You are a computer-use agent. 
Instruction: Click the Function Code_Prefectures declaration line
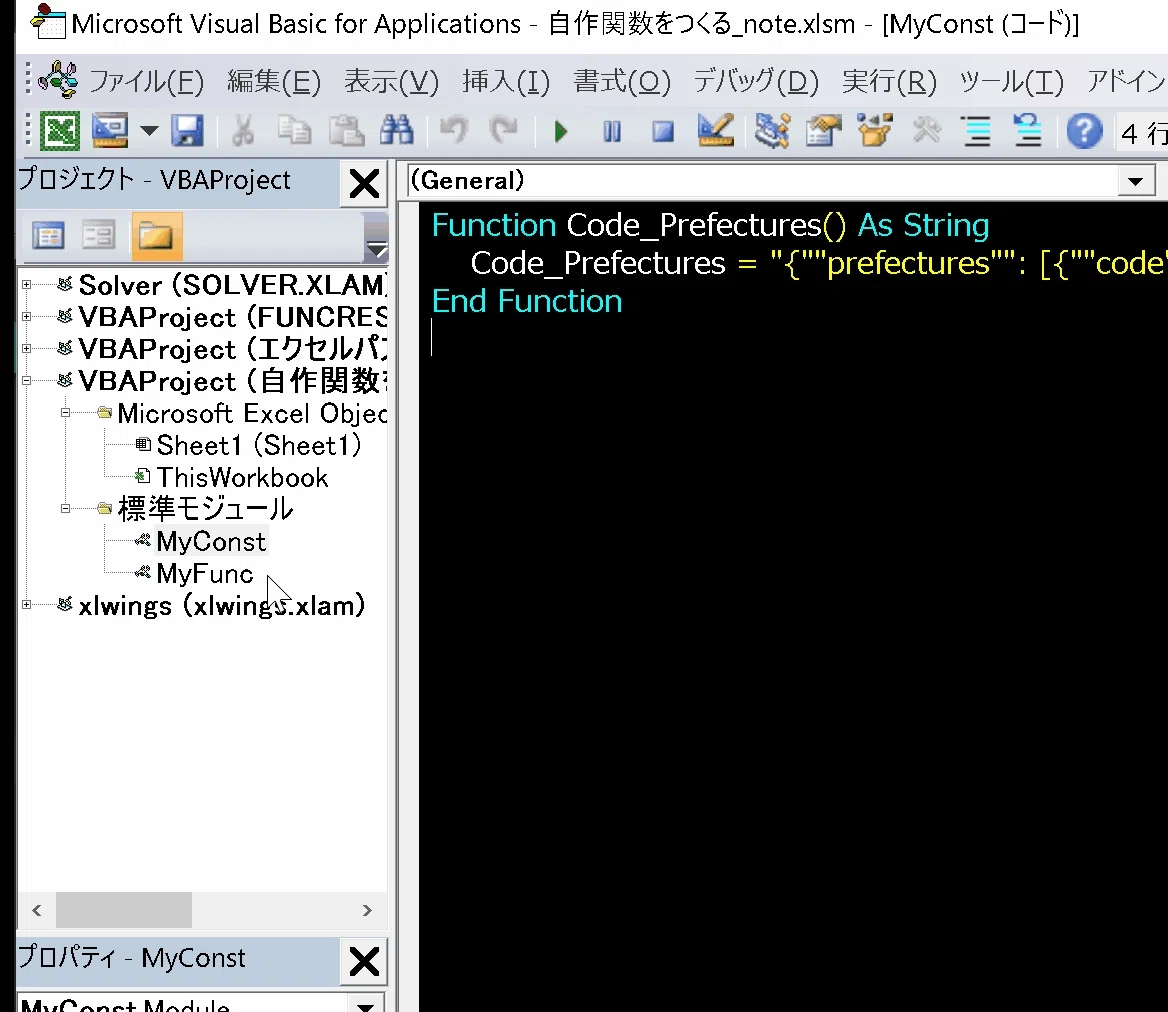coord(711,225)
